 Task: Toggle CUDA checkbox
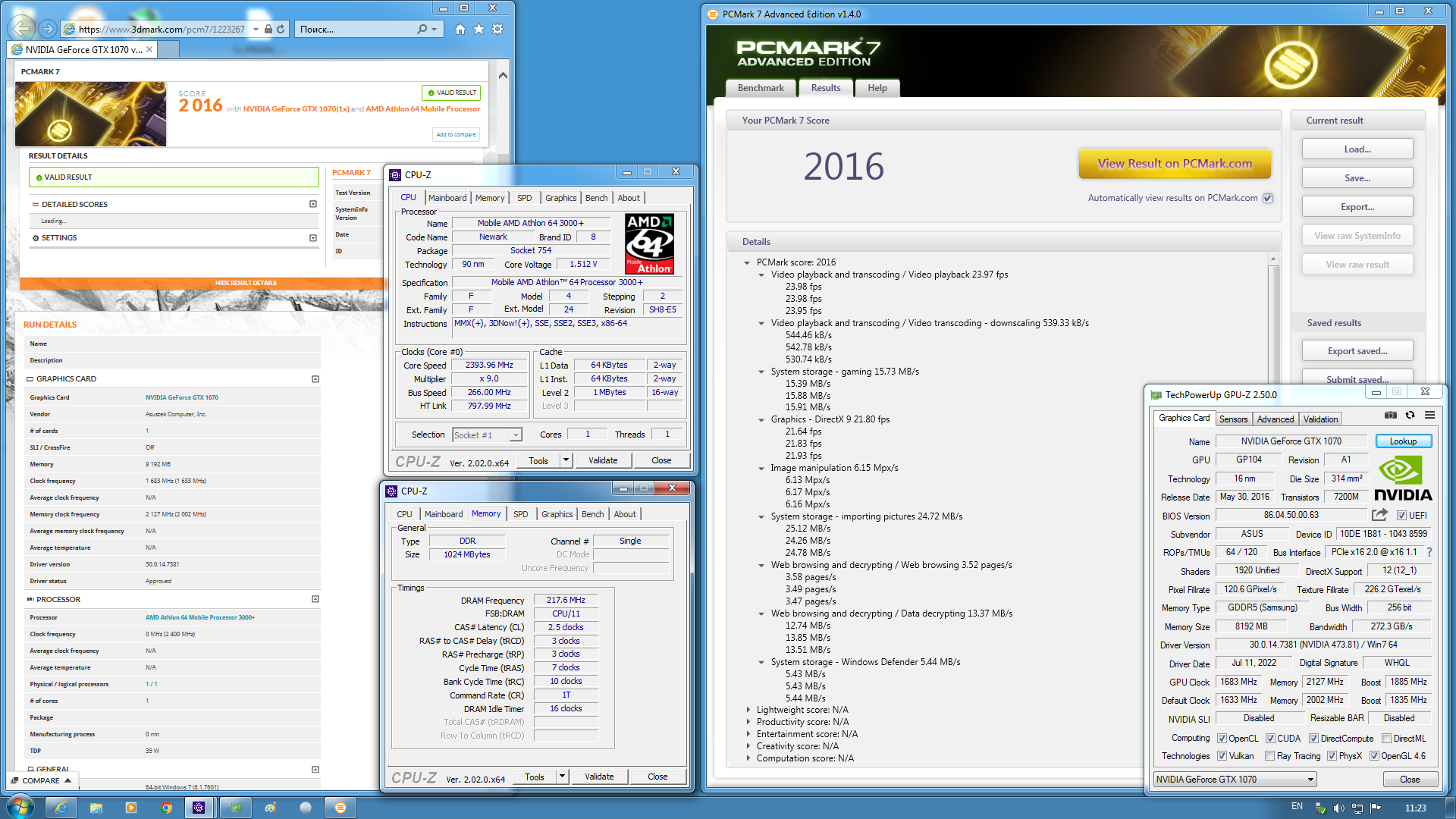[1270, 738]
